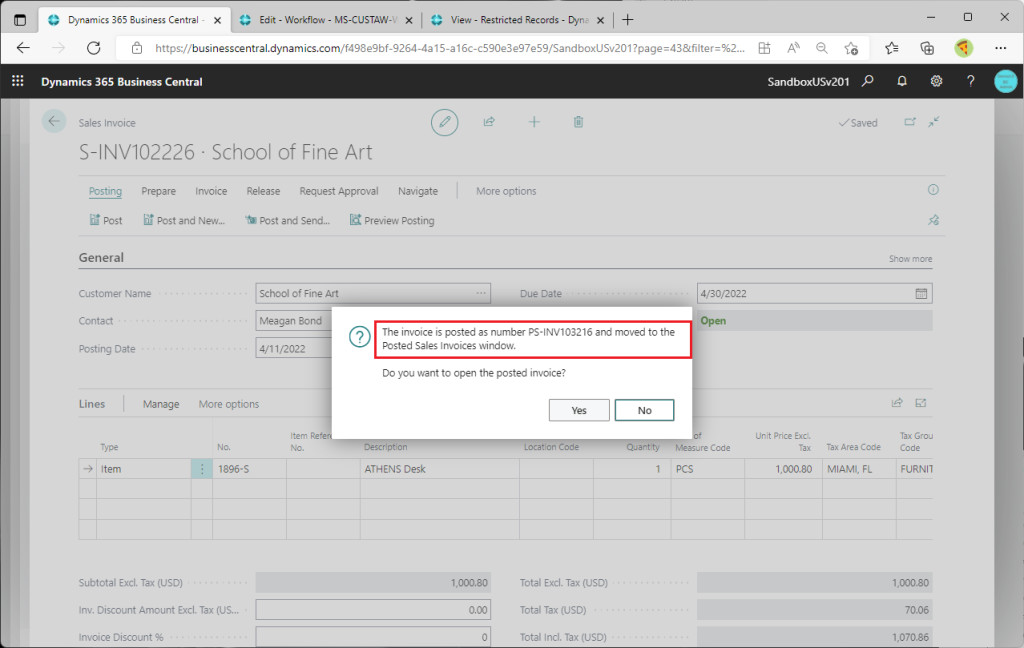Click the ATHENS Desk description cell
The width and height of the screenshot is (1024, 648).
coord(440,469)
